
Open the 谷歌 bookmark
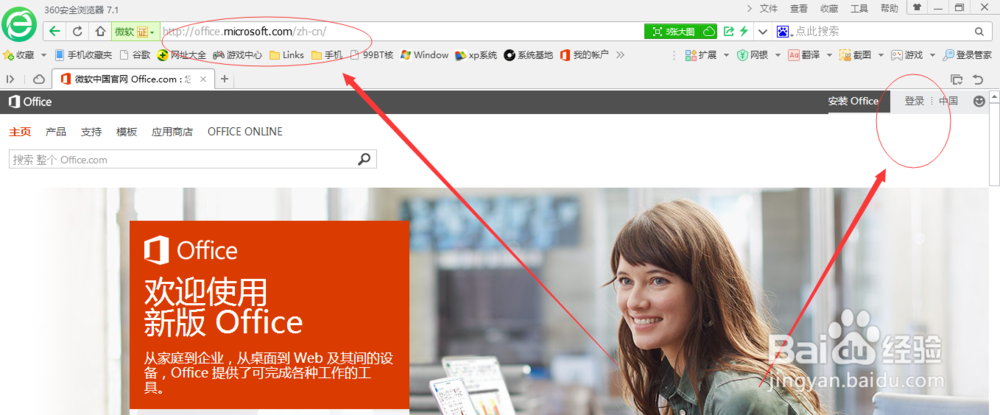coord(135,55)
